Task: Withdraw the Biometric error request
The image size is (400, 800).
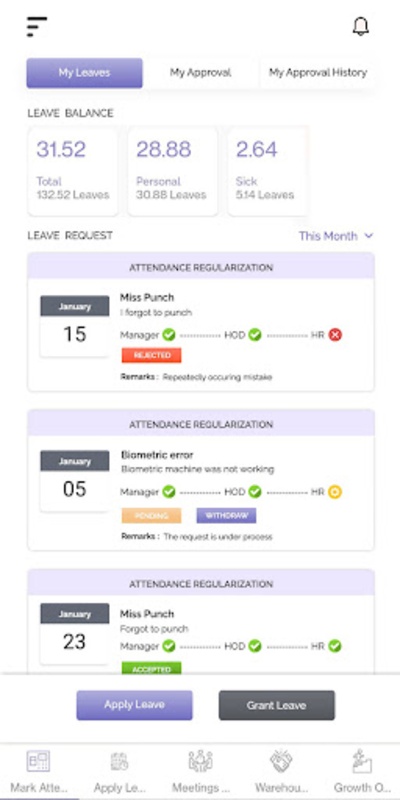Action: [x=226, y=516]
